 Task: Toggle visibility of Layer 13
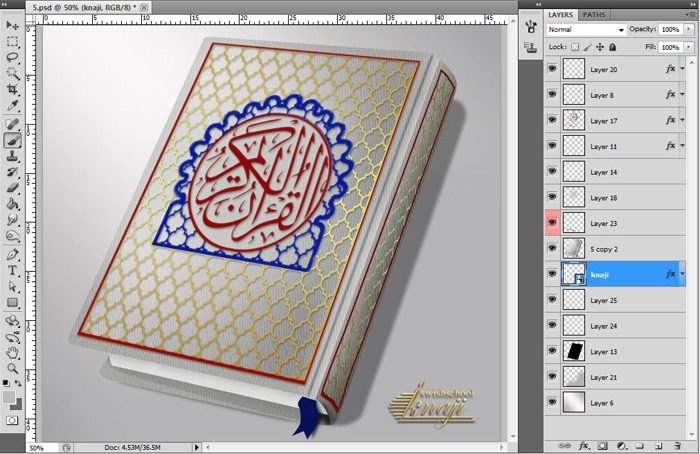(x=552, y=351)
